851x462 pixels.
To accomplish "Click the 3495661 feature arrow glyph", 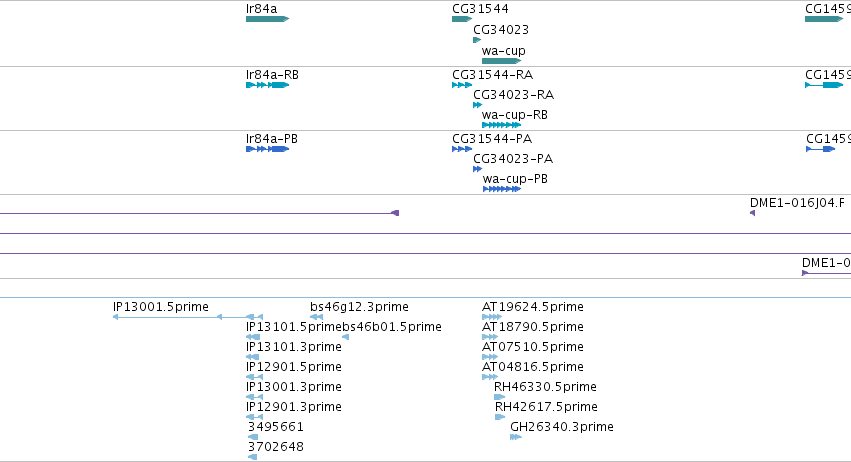I will coord(253,437).
